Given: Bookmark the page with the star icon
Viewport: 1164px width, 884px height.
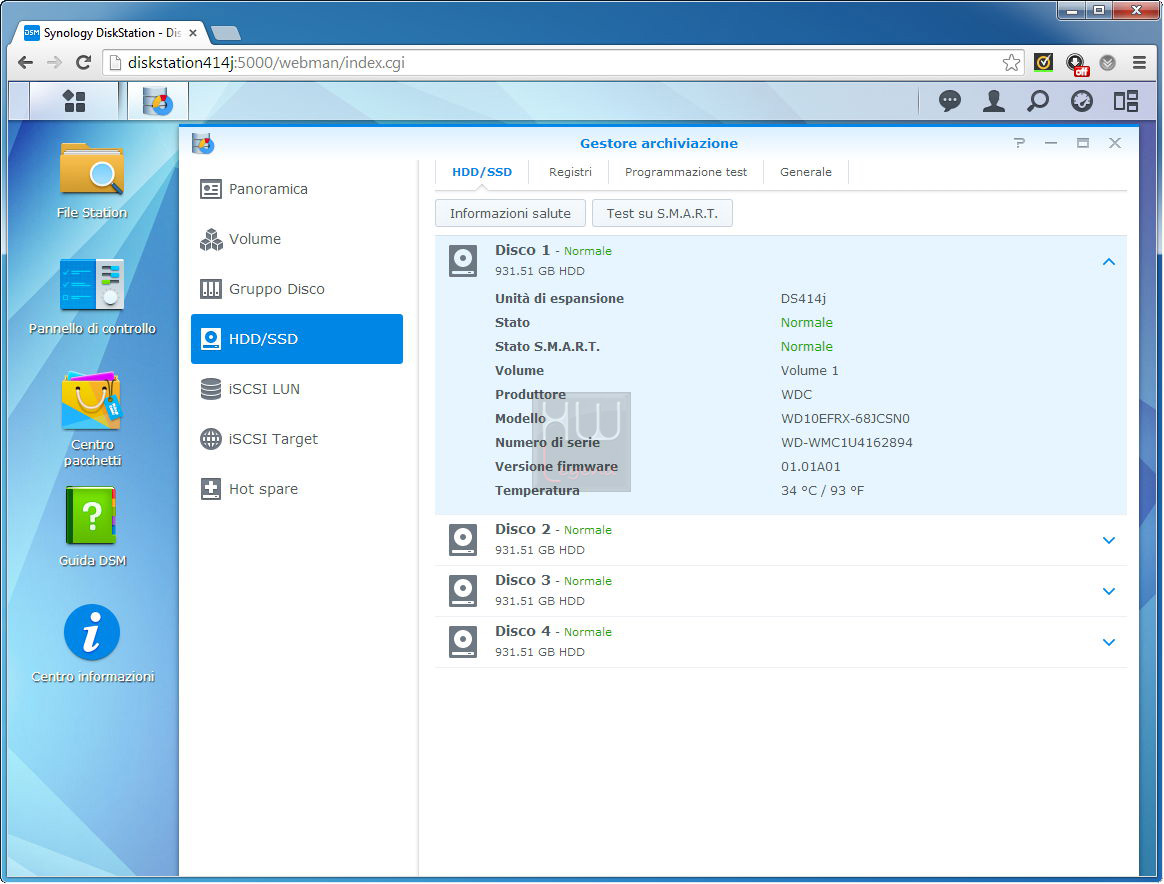Looking at the screenshot, I should (1010, 63).
